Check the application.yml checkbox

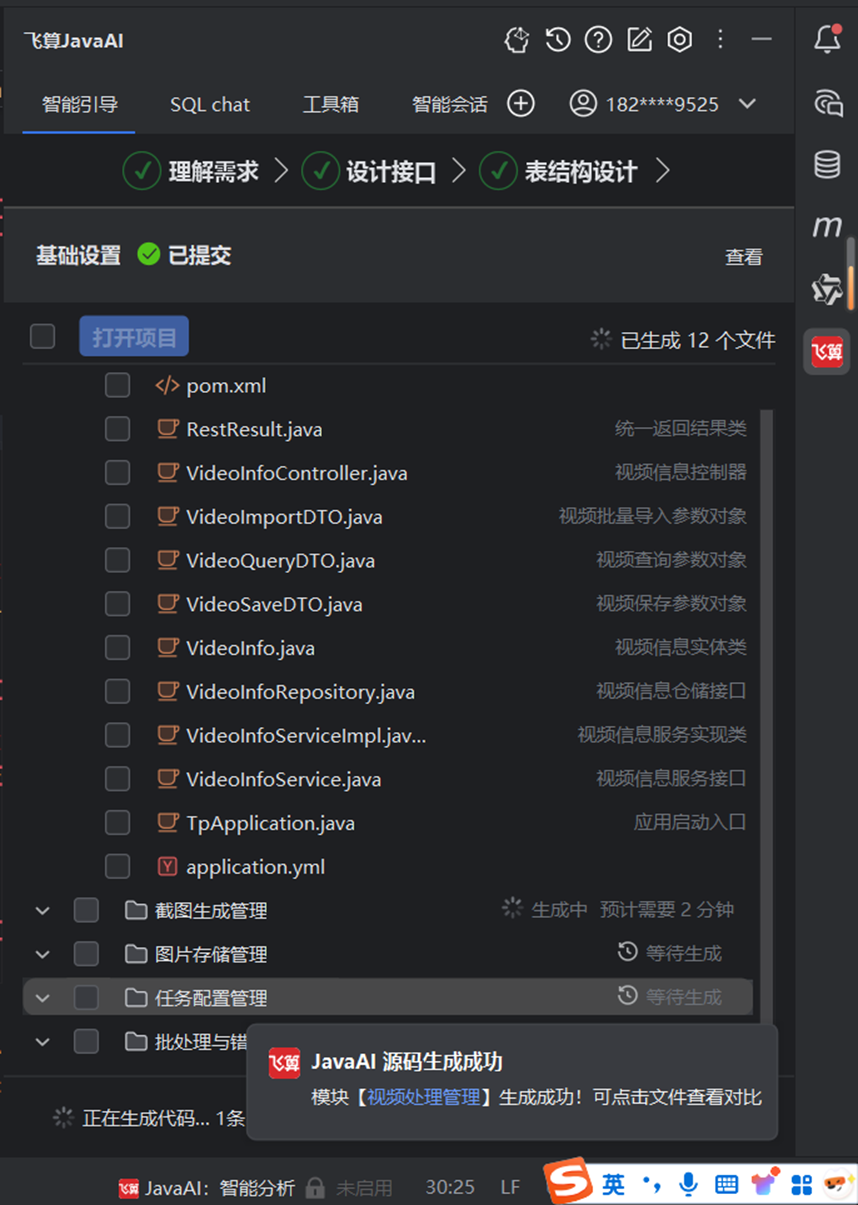pos(117,867)
